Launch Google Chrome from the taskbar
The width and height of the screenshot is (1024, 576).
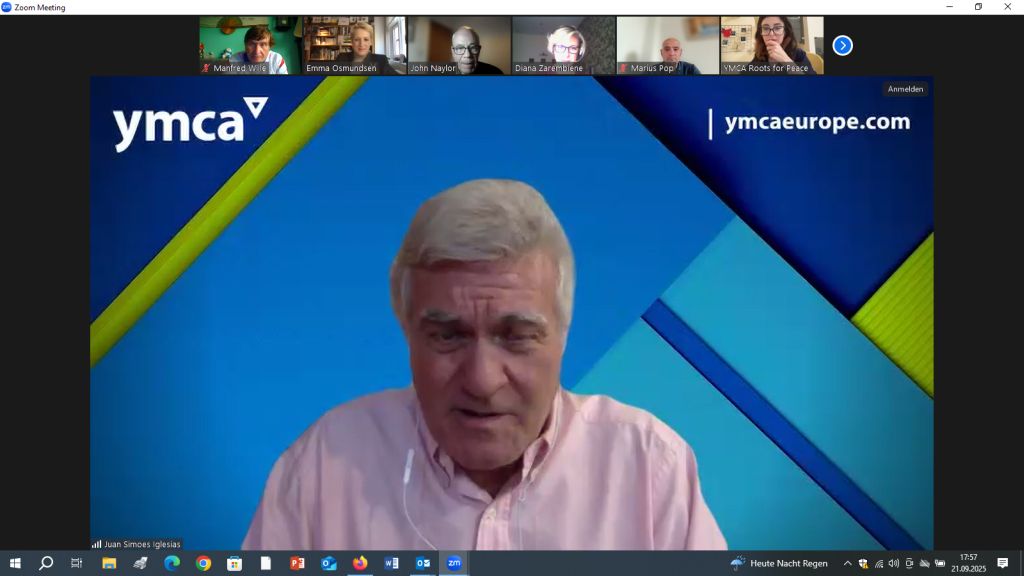[203, 563]
